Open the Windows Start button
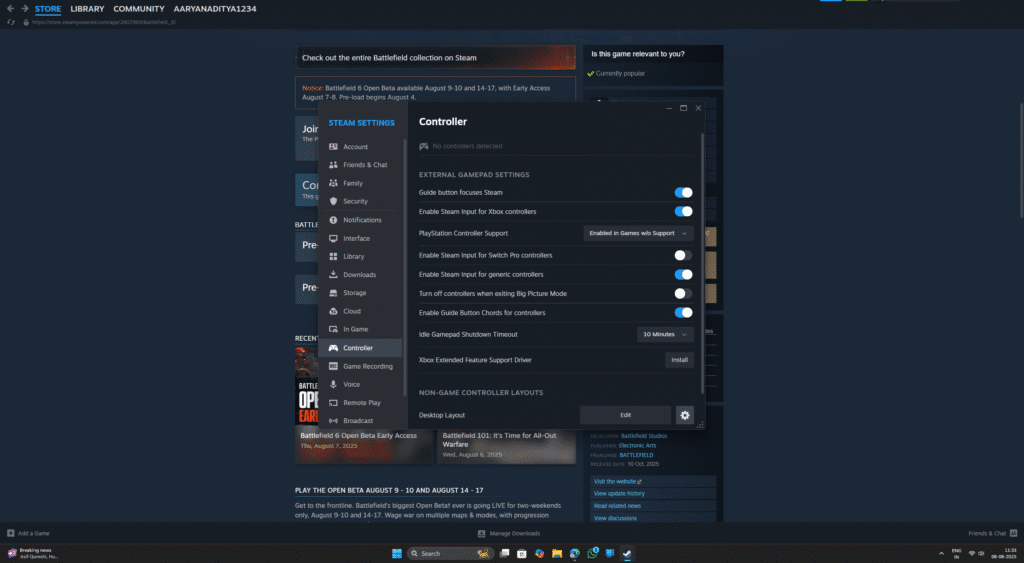This screenshot has height=563, width=1024. point(396,553)
